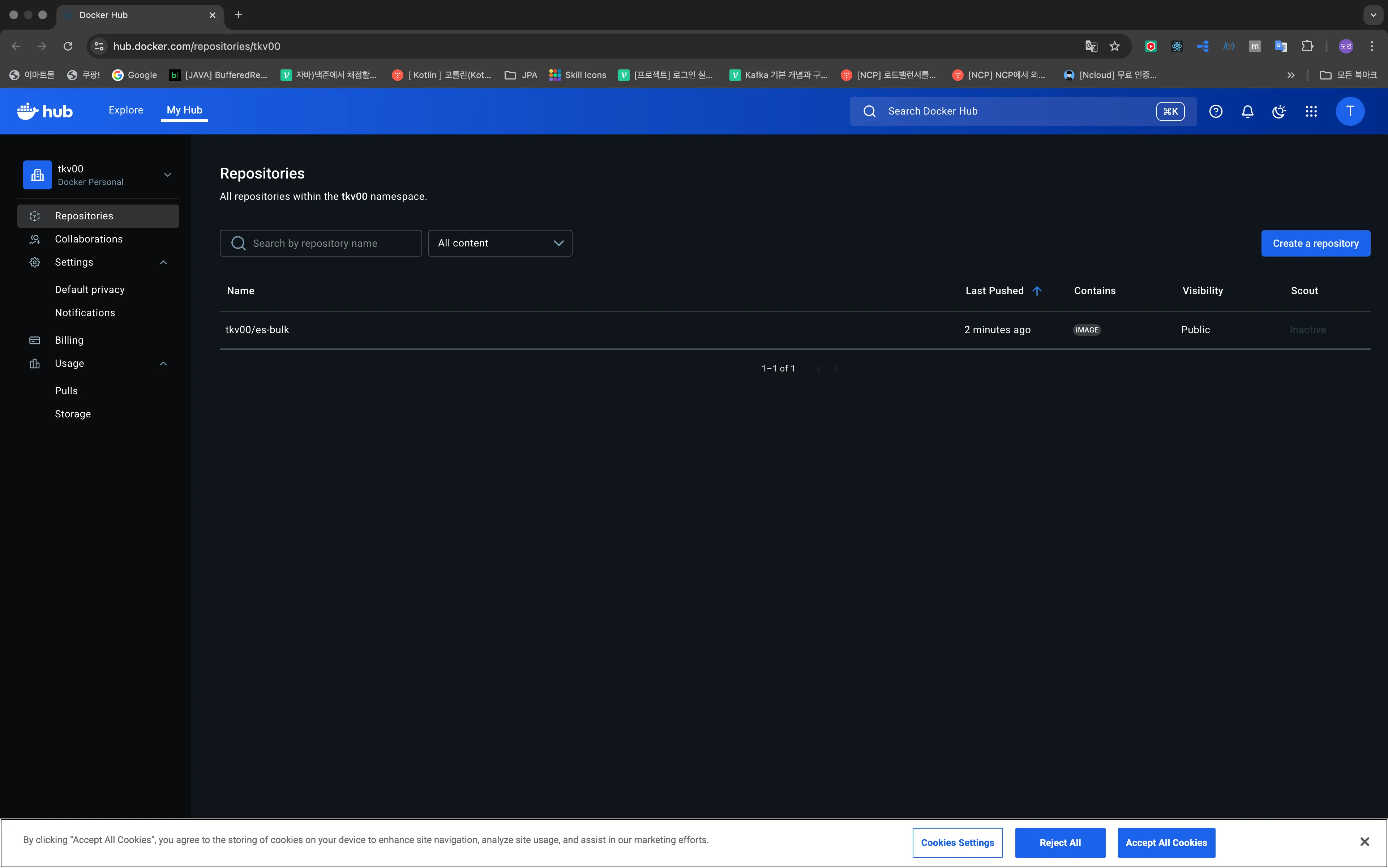Open the T user avatar menu
This screenshot has height=868, width=1388.
(x=1350, y=111)
